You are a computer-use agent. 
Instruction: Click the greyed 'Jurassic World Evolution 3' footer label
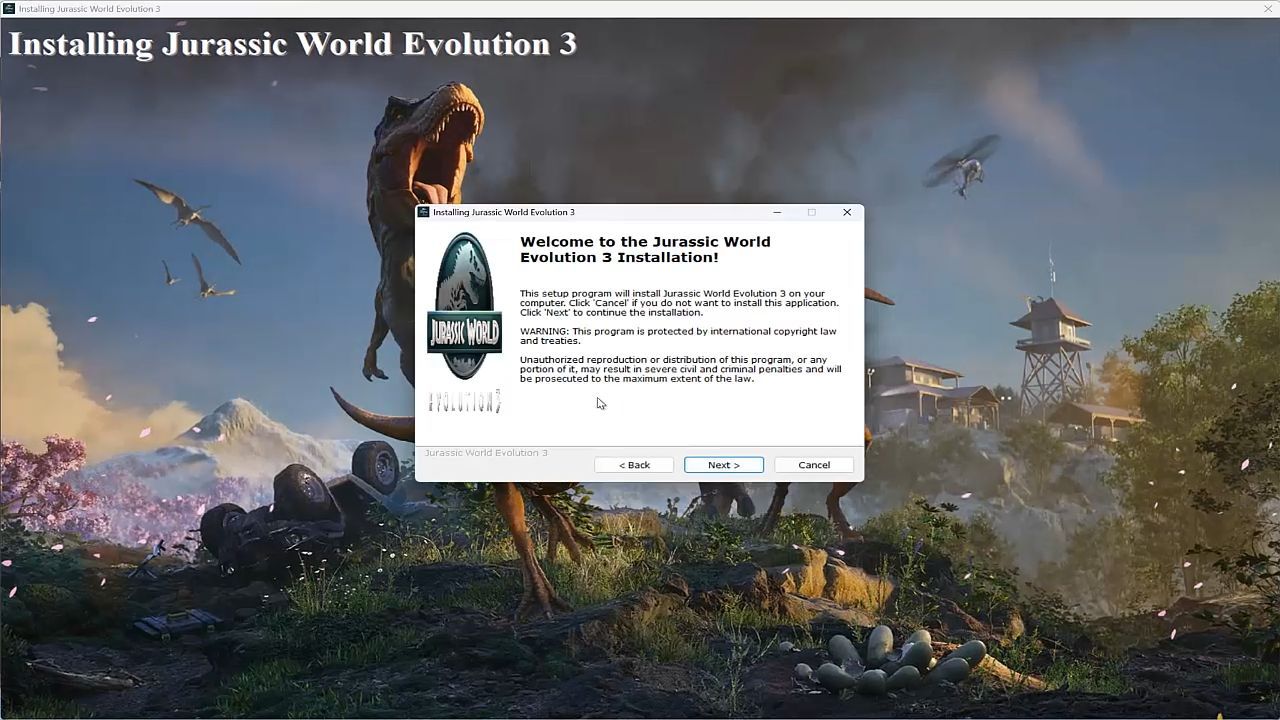(486, 453)
